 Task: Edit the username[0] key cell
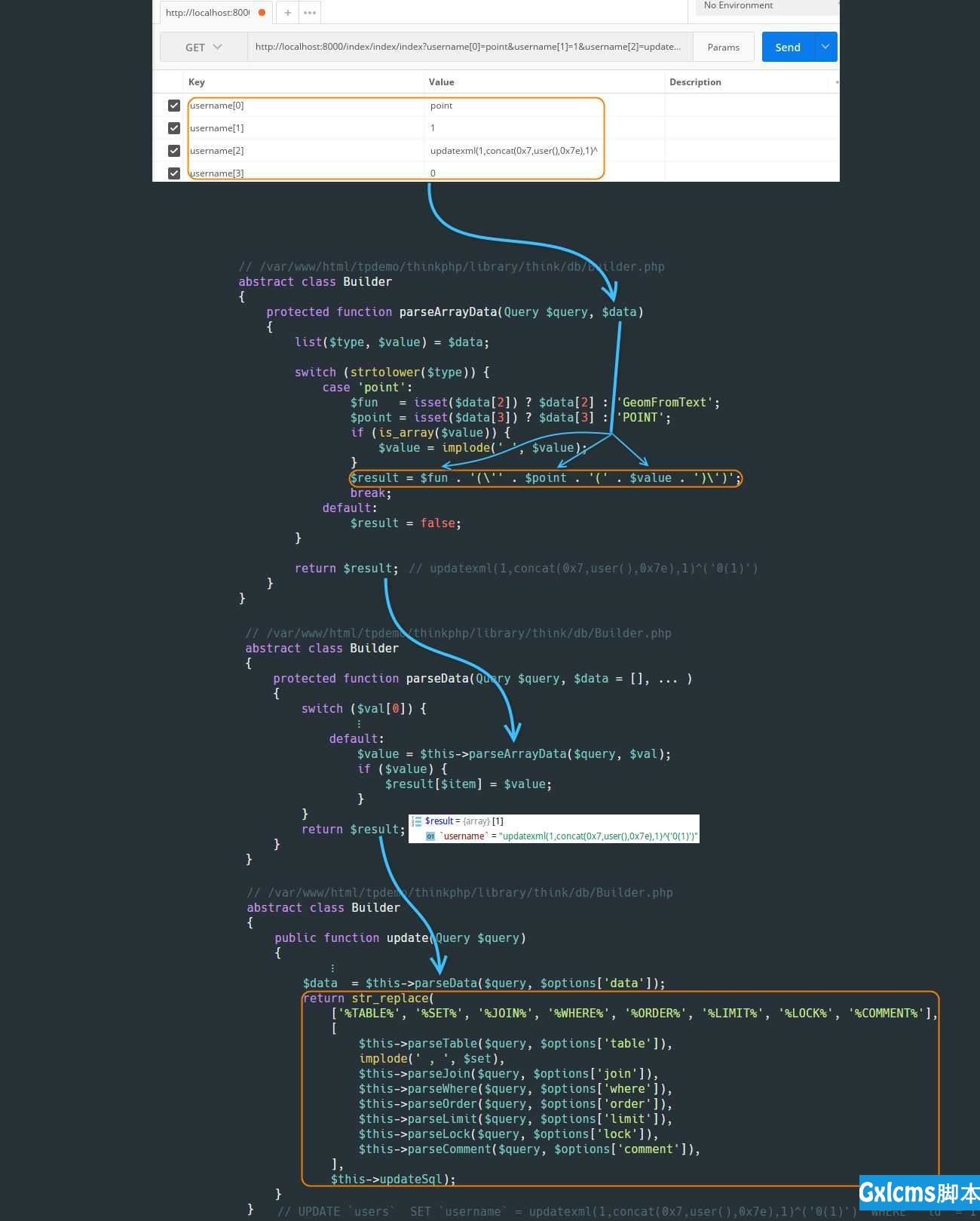304,106
